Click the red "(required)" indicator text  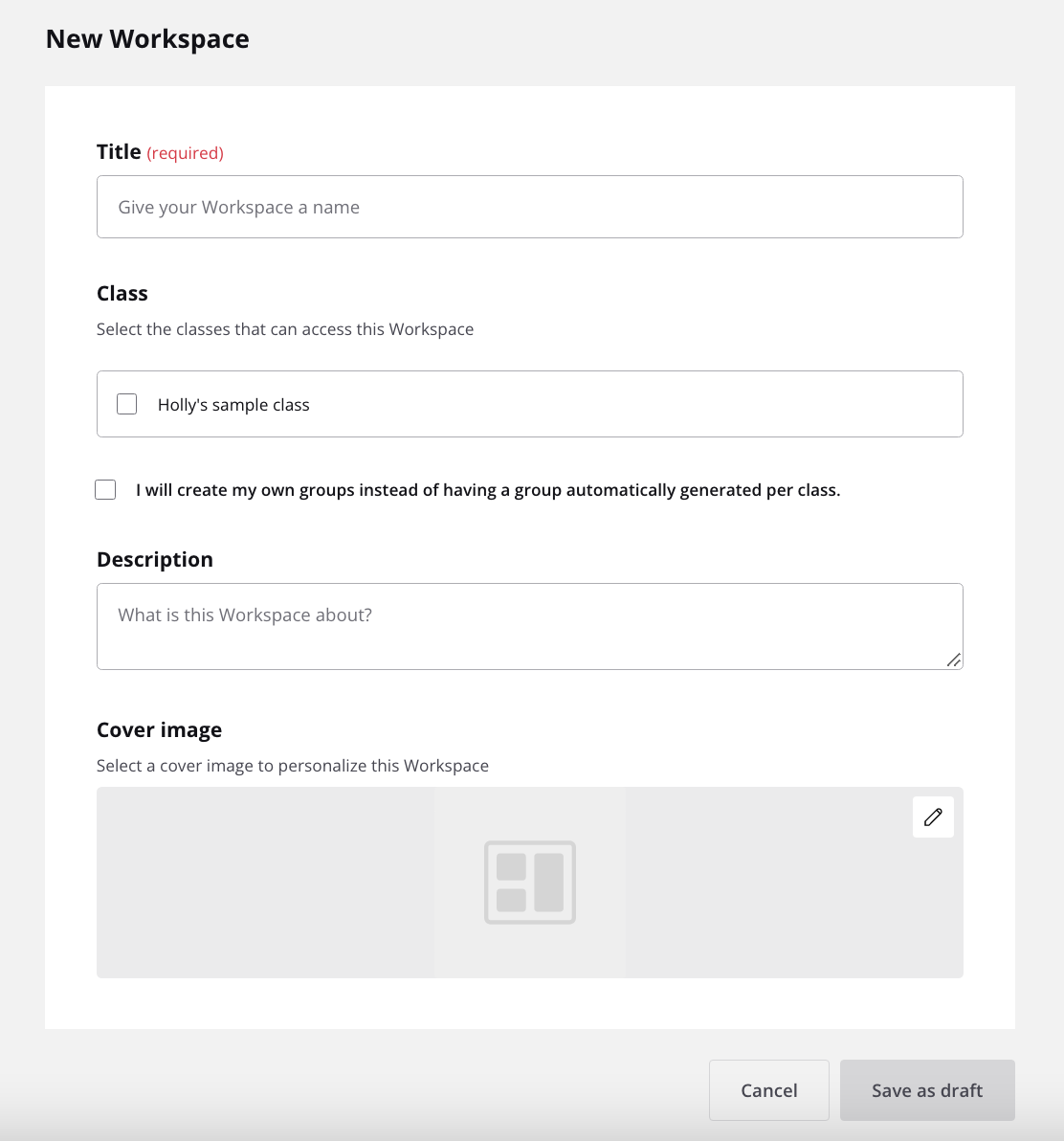coord(186,153)
